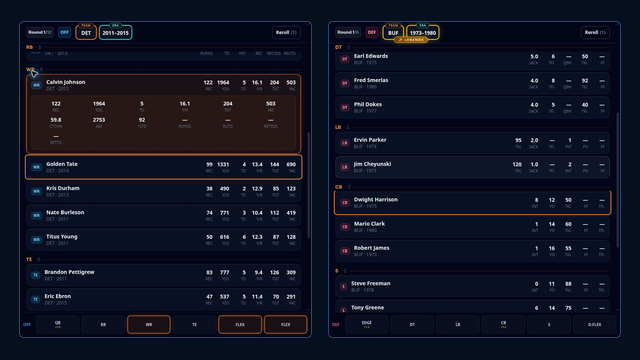The image size is (640, 360).
Task: Click DT icon beside Phil Dokes
Action: tap(344, 107)
